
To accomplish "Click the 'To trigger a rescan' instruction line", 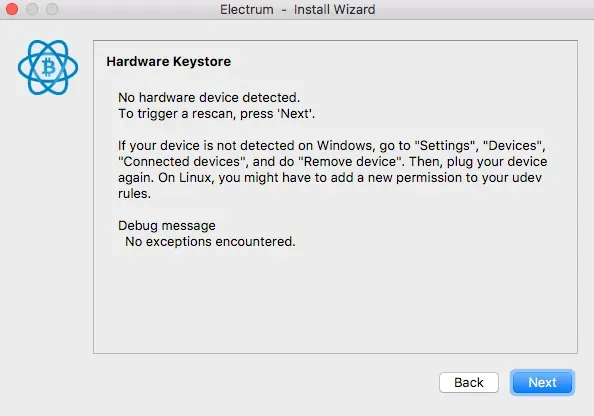I will (216, 113).
